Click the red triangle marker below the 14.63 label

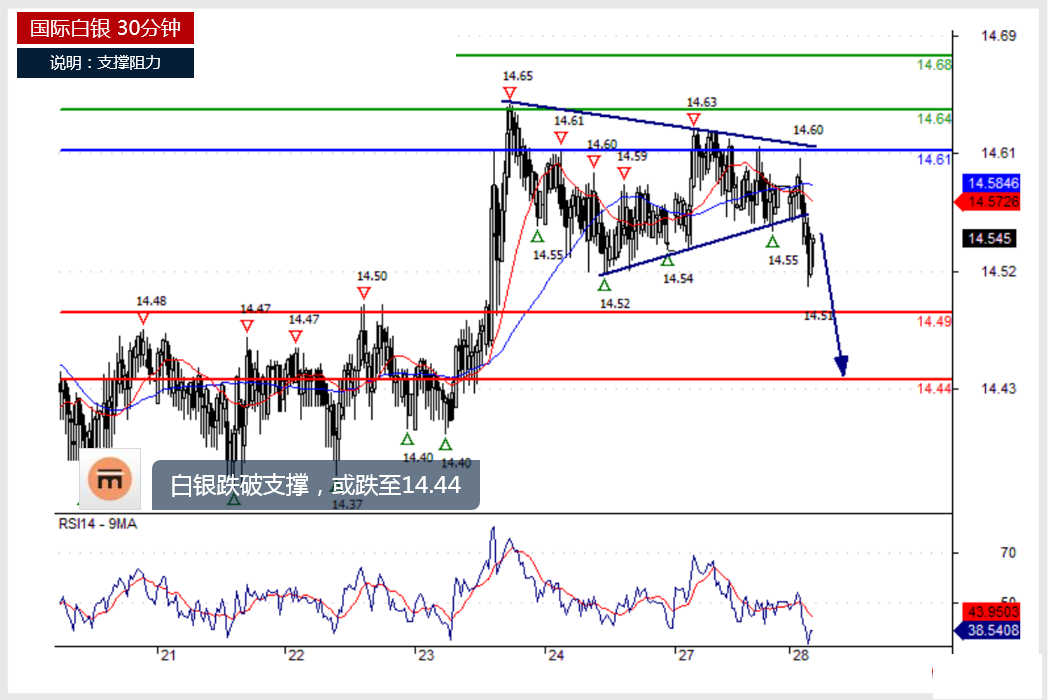[x=694, y=119]
